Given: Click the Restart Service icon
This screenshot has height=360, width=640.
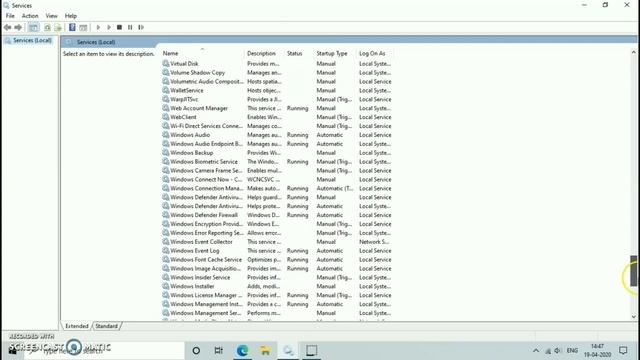Looking at the screenshot, I should click(x=141, y=27).
